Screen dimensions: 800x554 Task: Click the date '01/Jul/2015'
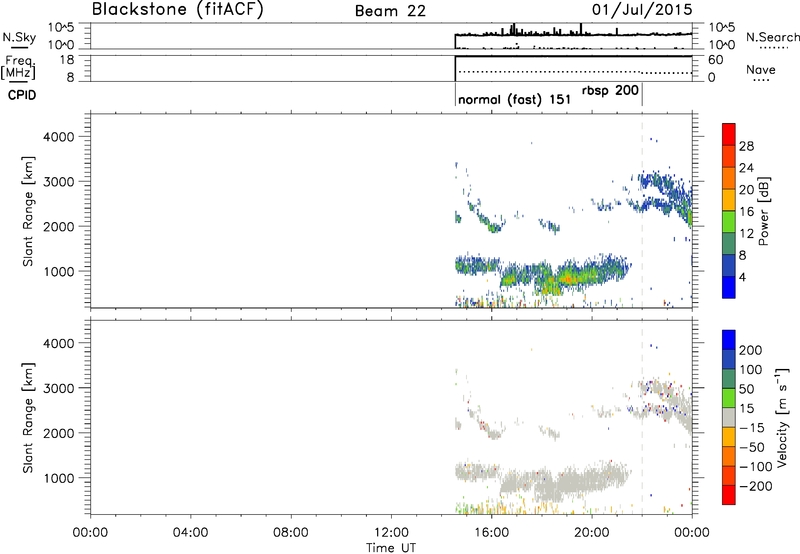point(642,10)
